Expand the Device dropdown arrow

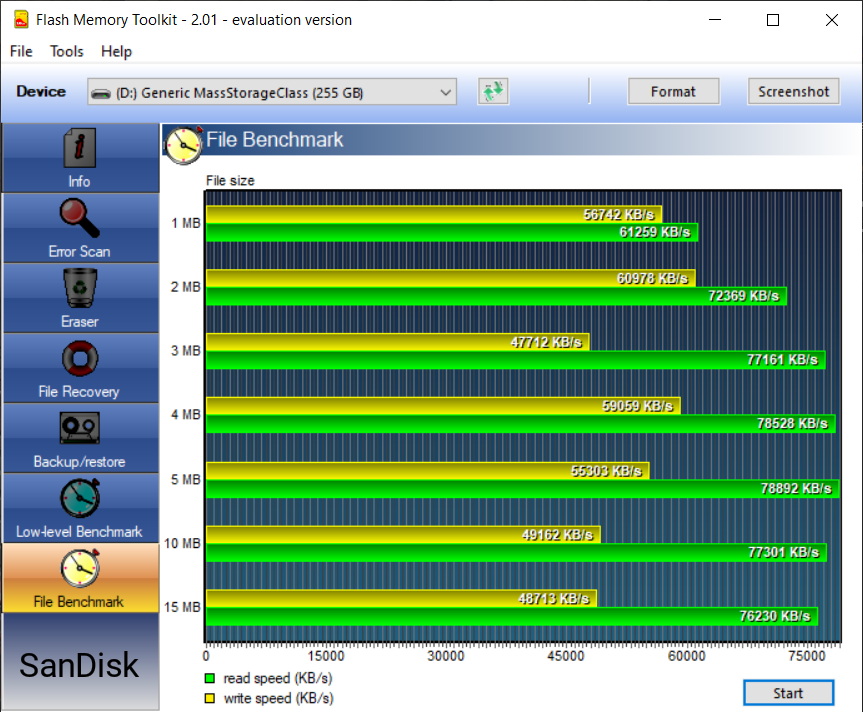pyautogui.click(x=446, y=92)
